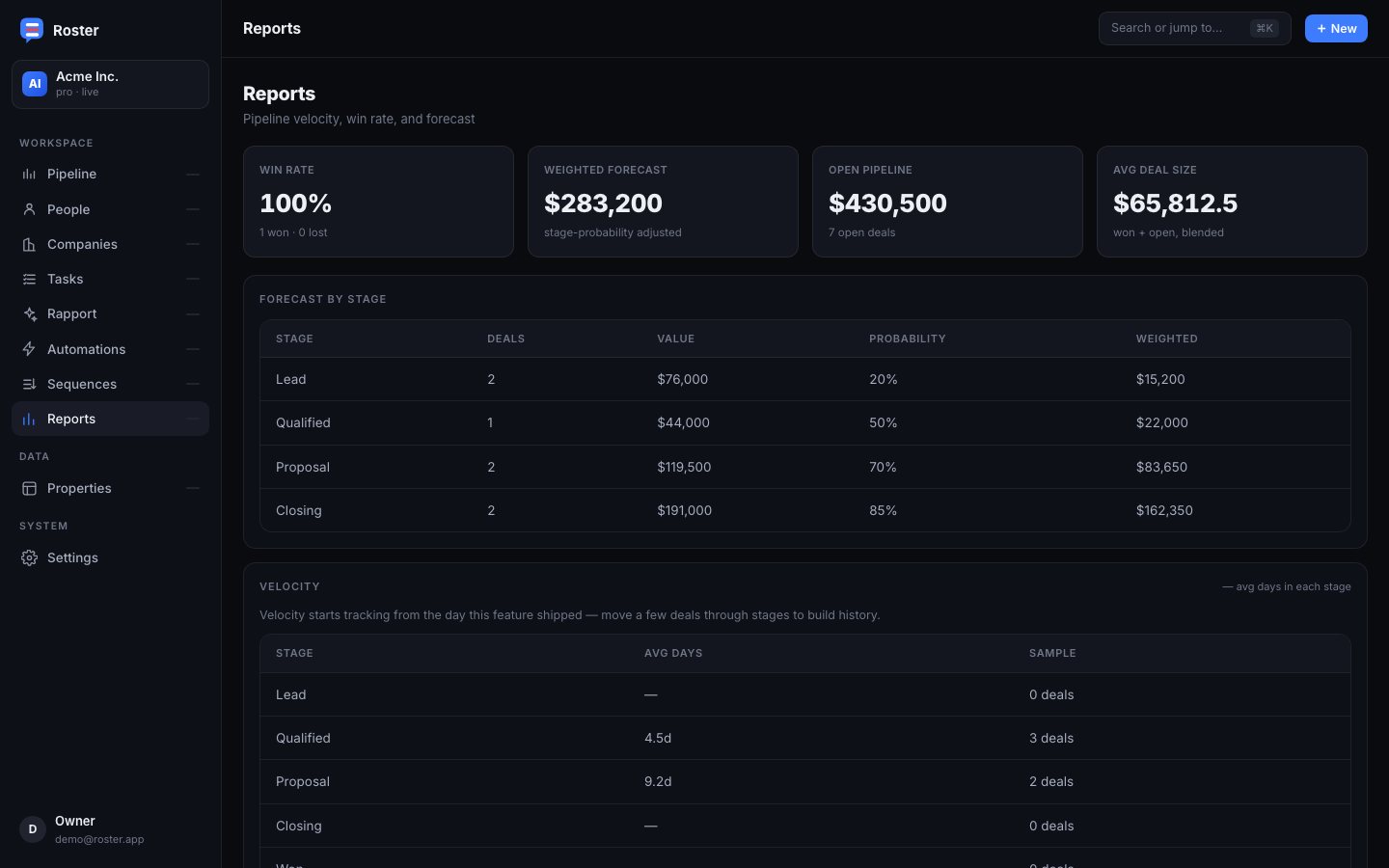Select the Win Rate 100% card

coord(378,202)
